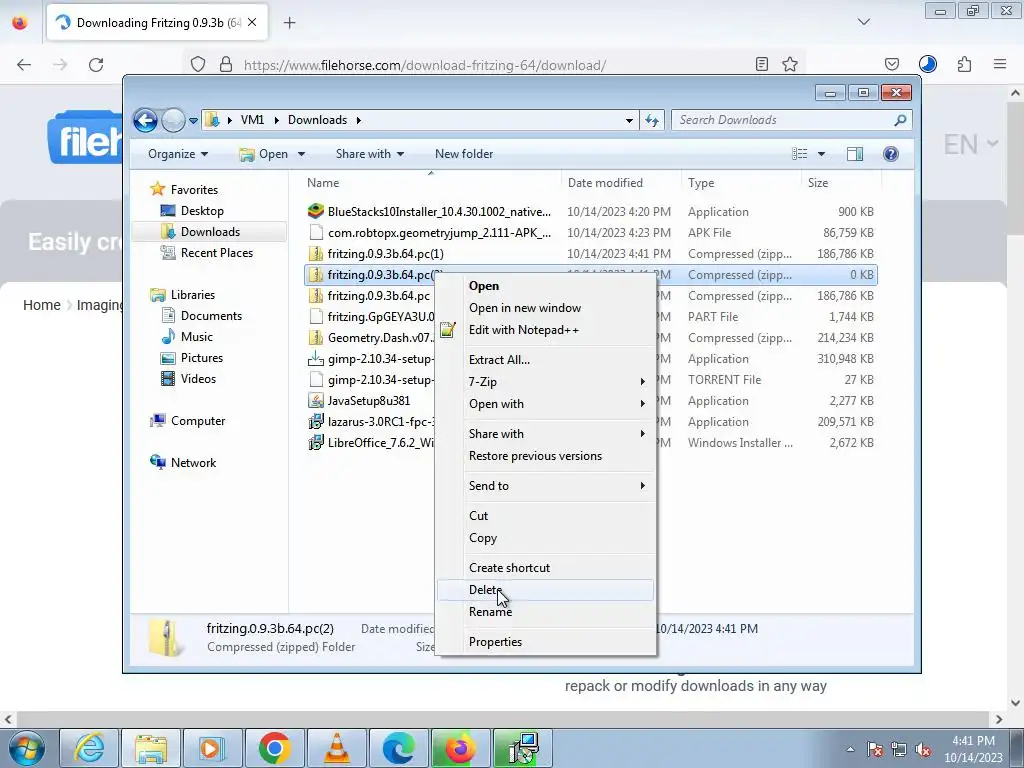Image resolution: width=1024 pixels, height=768 pixels.
Task: Choose Rename in the context menu
Action: point(545,612)
